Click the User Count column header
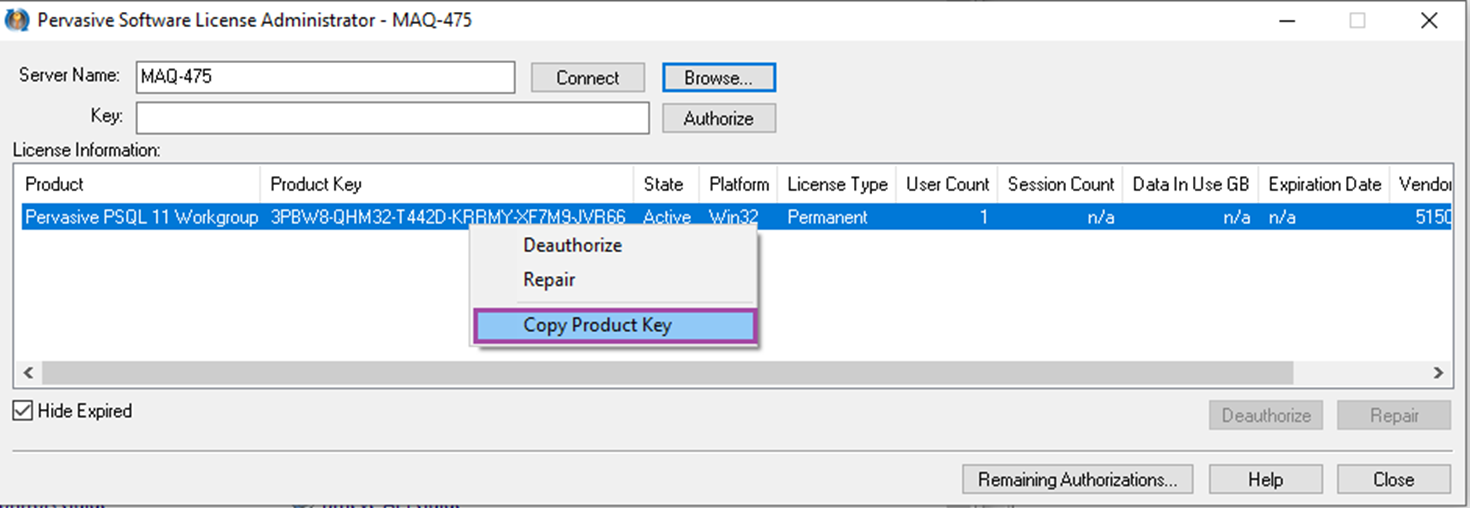 pyautogui.click(x=947, y=184)
